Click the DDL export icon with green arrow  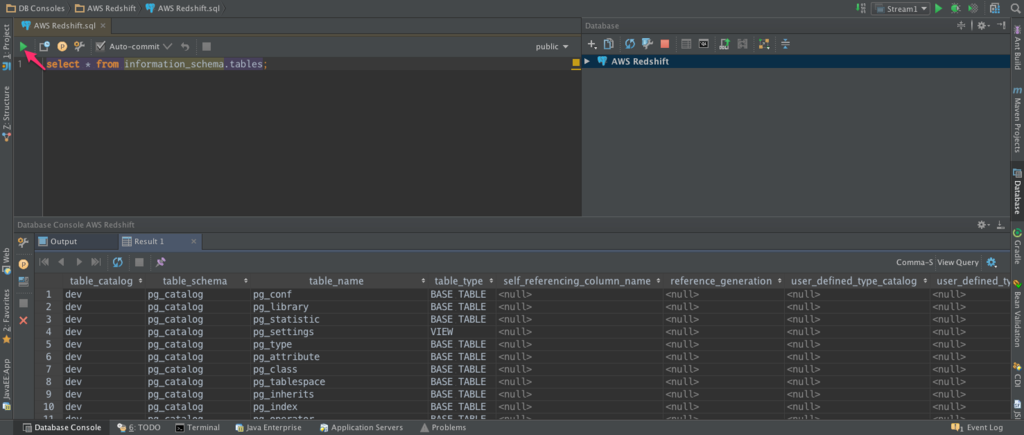tap(724, 44)
